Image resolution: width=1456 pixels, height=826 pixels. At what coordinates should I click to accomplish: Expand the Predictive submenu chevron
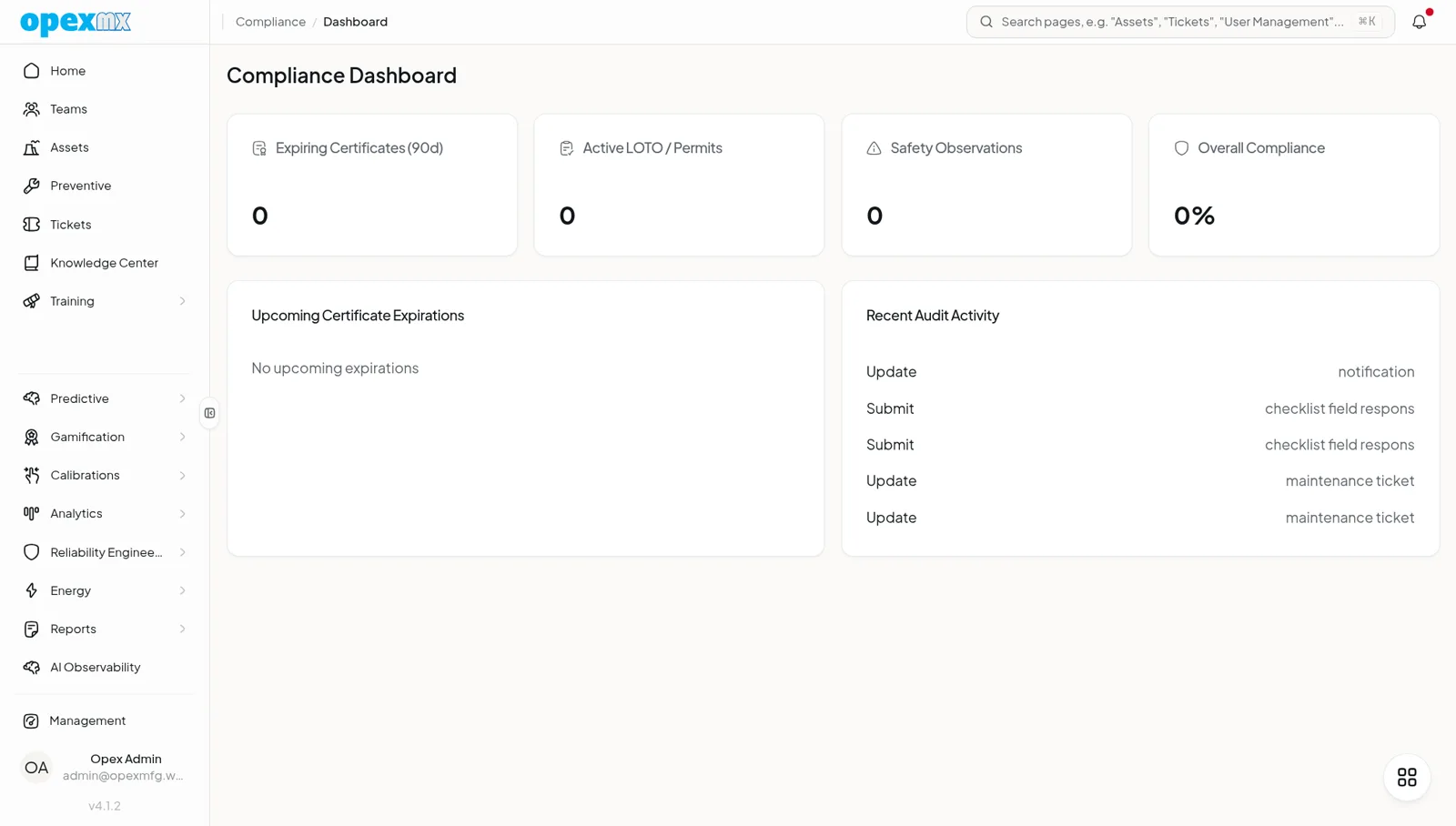point(182,398)
